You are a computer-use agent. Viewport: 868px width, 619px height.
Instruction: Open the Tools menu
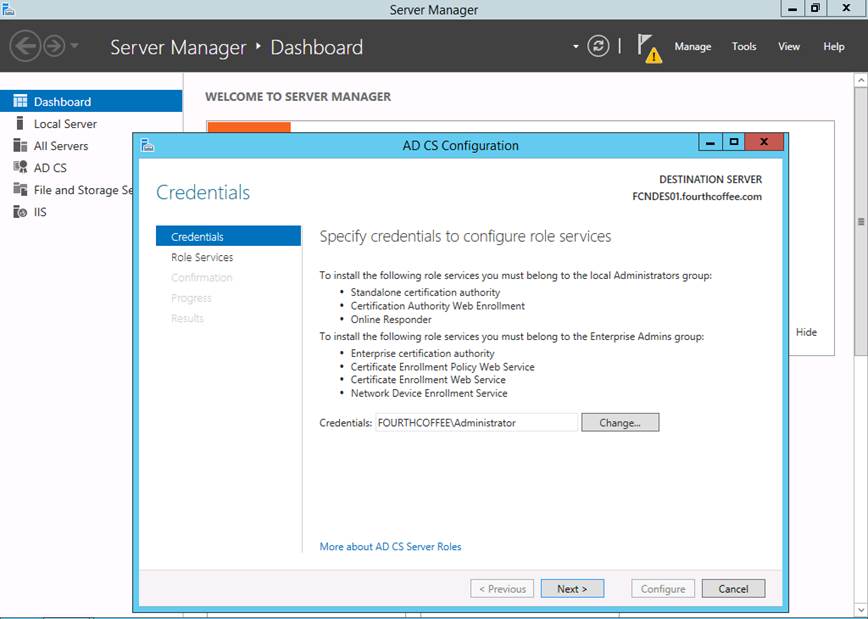coord(744,47)
